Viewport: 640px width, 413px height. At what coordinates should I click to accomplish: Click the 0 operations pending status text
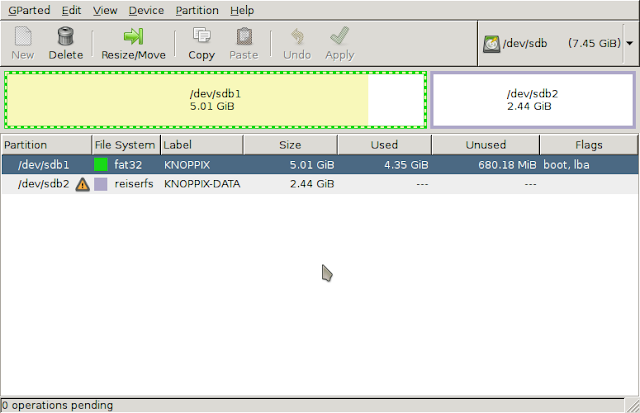pos(58,405)
